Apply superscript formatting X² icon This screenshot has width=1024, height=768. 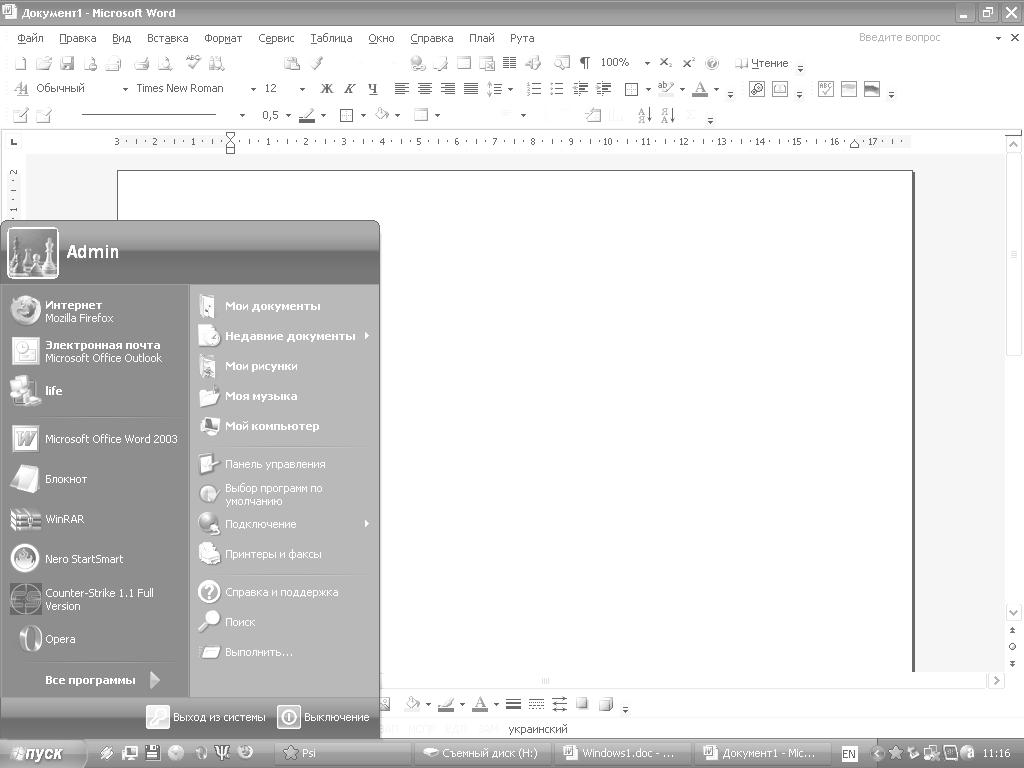688,63
